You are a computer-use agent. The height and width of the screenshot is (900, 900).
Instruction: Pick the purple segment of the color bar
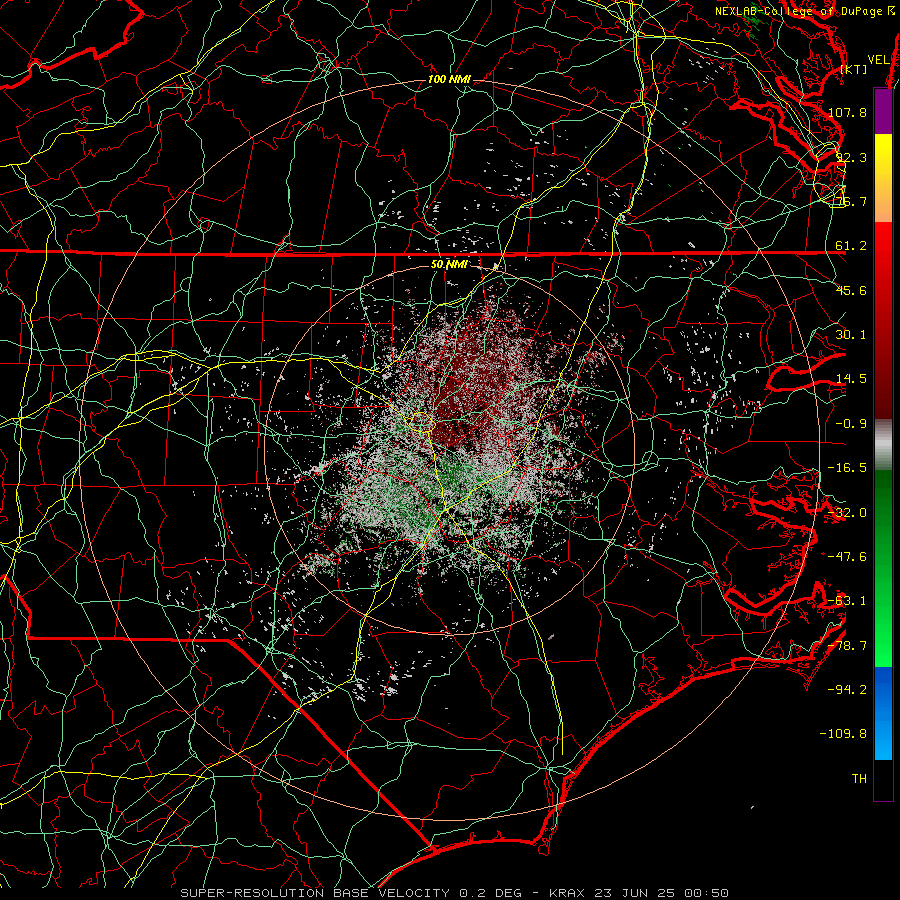[883, 111]
